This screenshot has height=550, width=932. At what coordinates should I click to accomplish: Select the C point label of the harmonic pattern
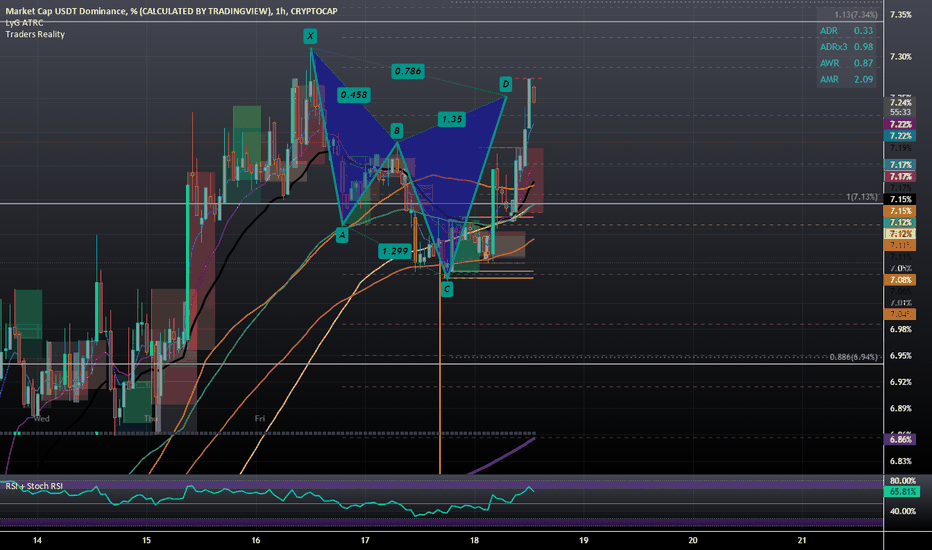(446, 290)
